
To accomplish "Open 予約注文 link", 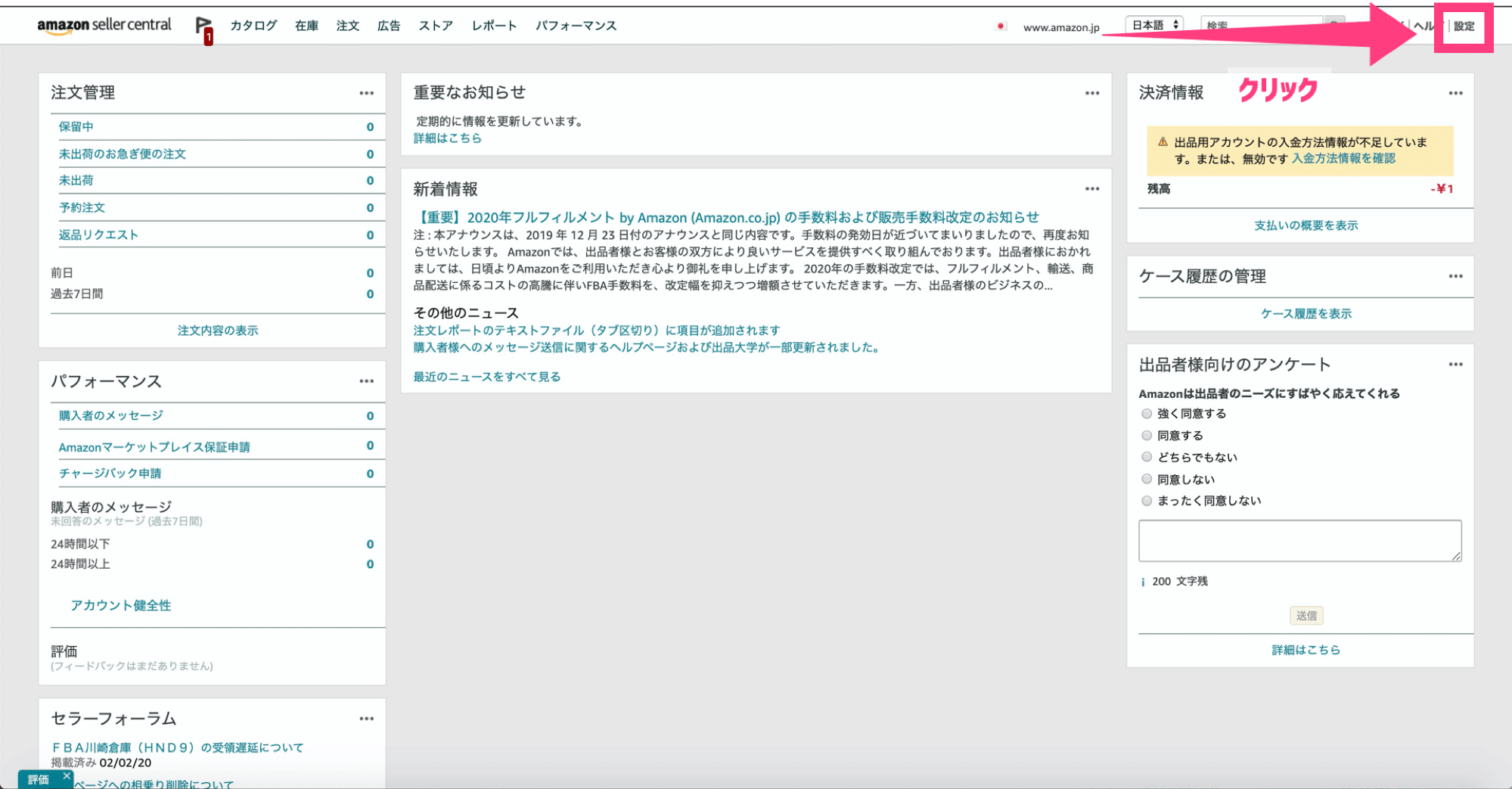I will 82,208.
